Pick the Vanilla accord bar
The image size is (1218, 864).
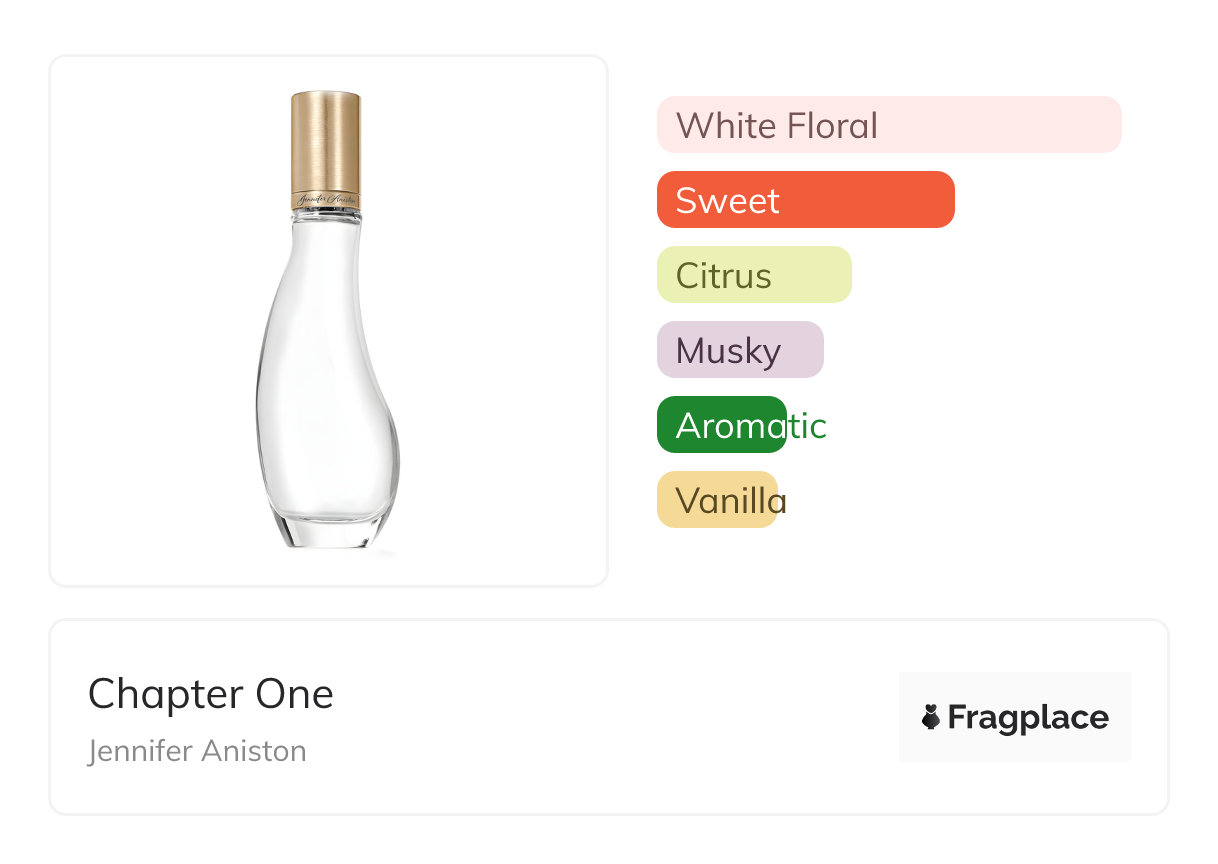click(717, 500)
